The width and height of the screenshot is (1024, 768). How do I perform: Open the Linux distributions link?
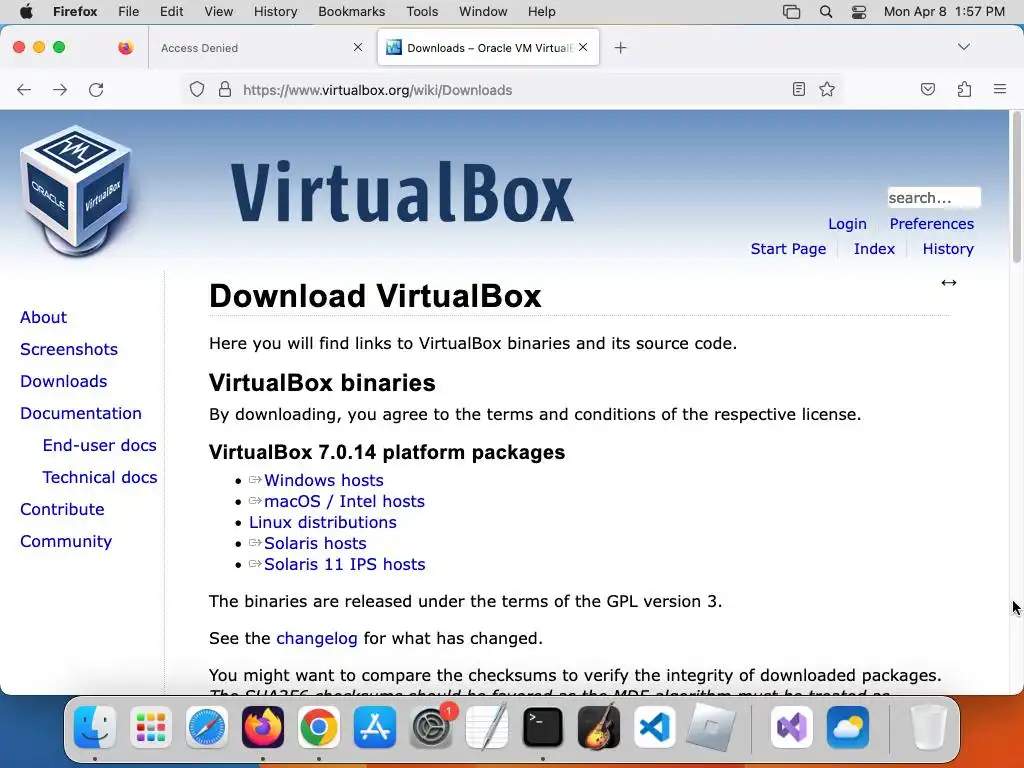[323, 522]
